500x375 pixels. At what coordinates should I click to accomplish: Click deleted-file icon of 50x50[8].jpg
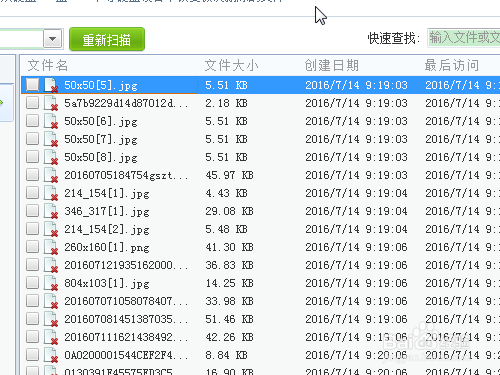click(x=51, y=157)
